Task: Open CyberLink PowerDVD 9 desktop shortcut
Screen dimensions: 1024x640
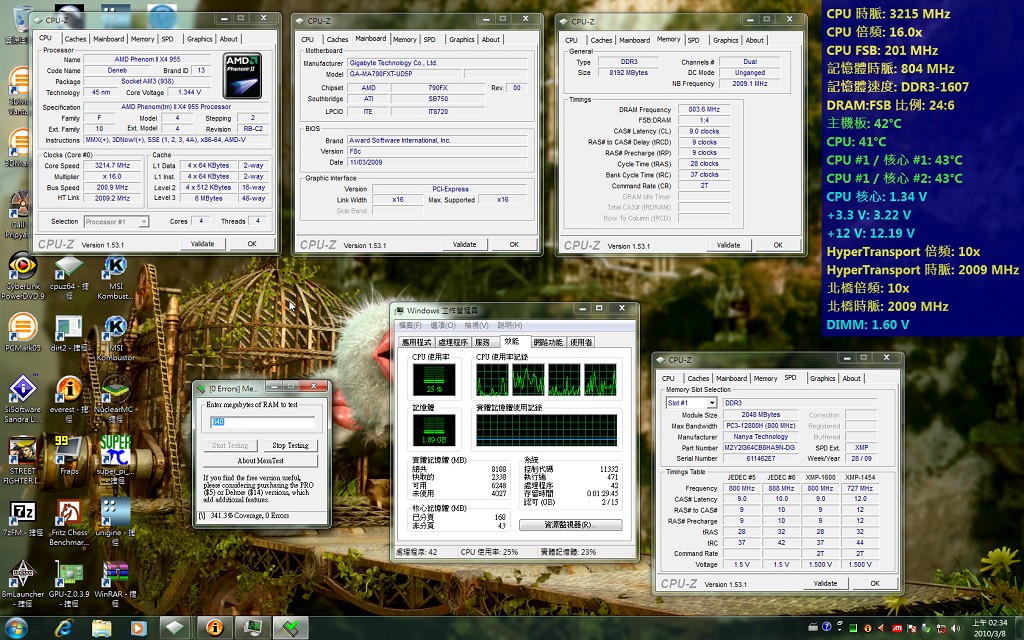Action: tap(23, 277)
